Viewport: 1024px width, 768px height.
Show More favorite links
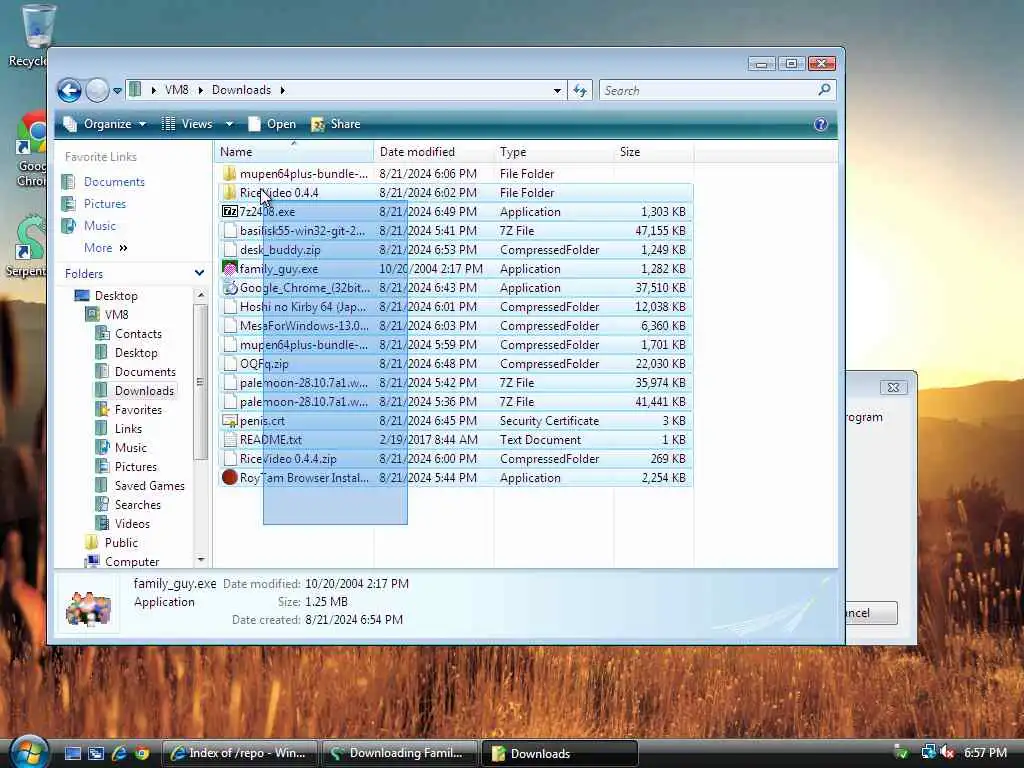coord(105,248)
